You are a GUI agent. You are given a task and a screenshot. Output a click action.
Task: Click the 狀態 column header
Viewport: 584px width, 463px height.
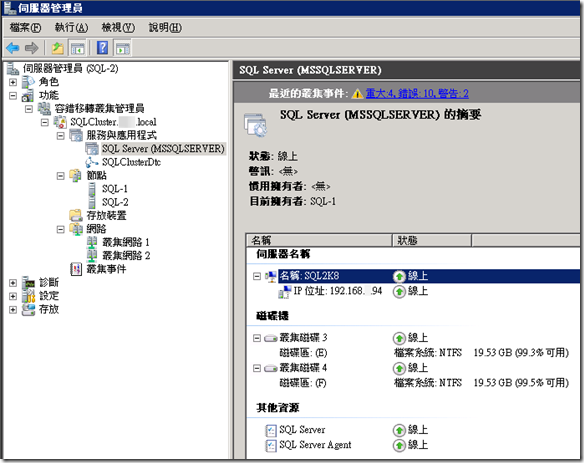coord(432,240)
